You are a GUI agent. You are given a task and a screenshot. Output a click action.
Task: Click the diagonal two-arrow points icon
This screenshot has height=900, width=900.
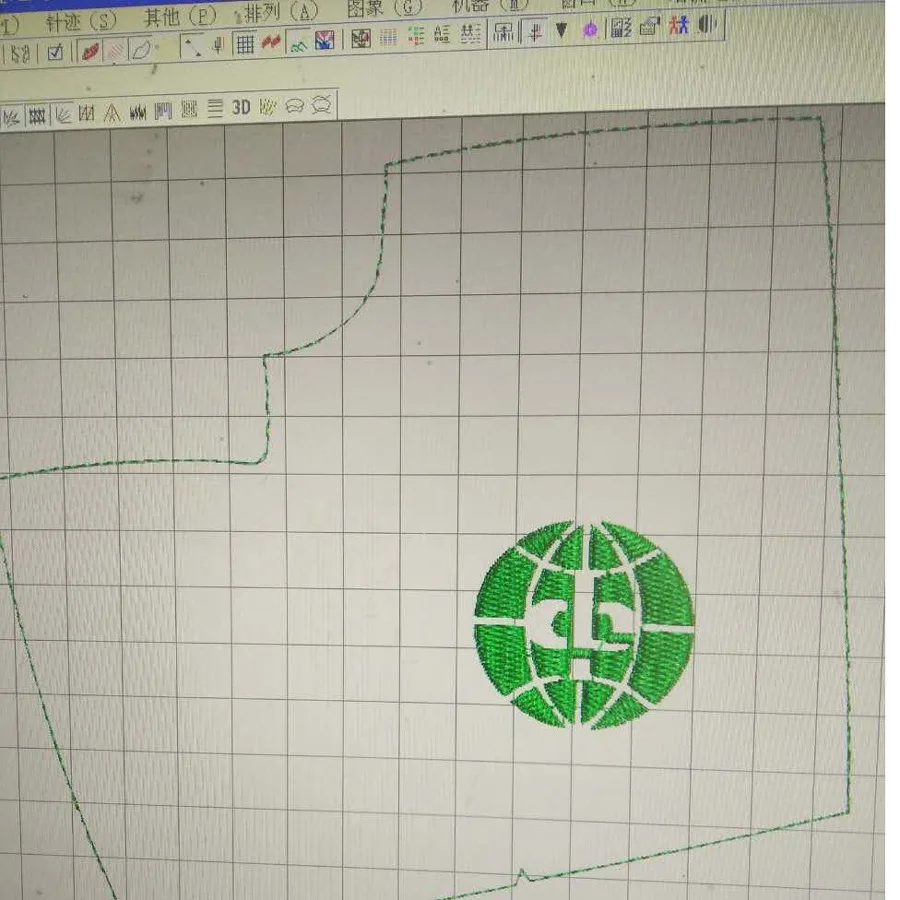191,46
